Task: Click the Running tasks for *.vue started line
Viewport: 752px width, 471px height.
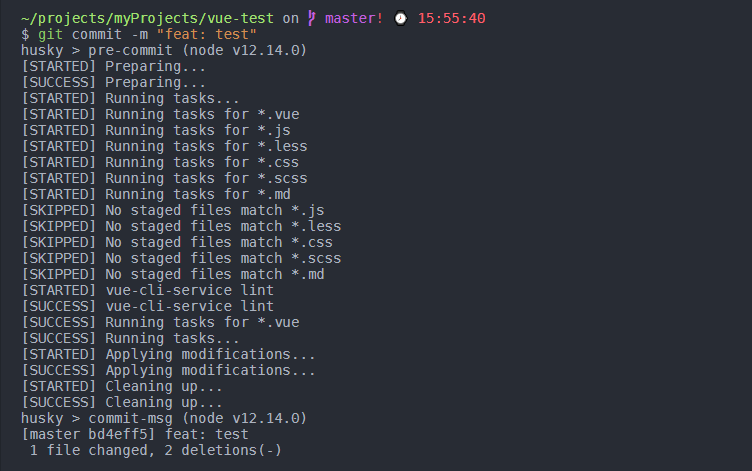Action: point(160,114)
